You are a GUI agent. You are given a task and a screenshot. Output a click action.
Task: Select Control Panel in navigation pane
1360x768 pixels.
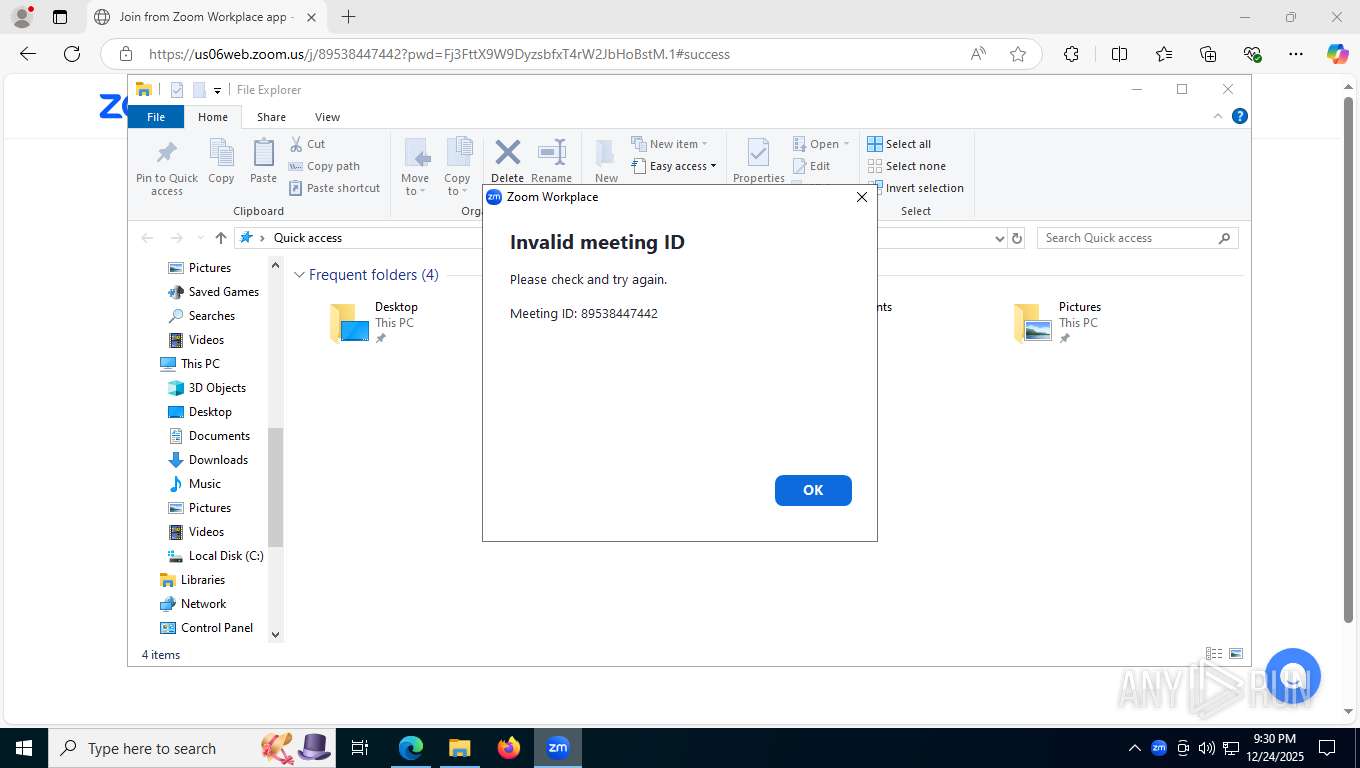[x=207, y=628]
